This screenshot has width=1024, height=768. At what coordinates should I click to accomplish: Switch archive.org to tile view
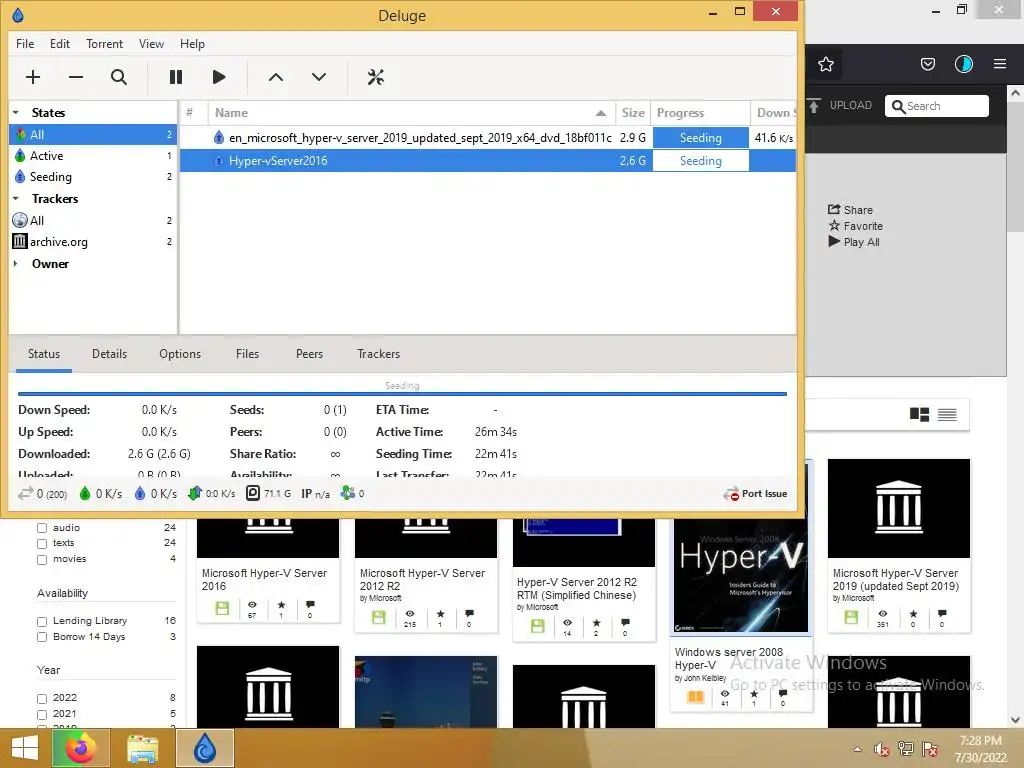pyautogui.click(x=920, y=414)
